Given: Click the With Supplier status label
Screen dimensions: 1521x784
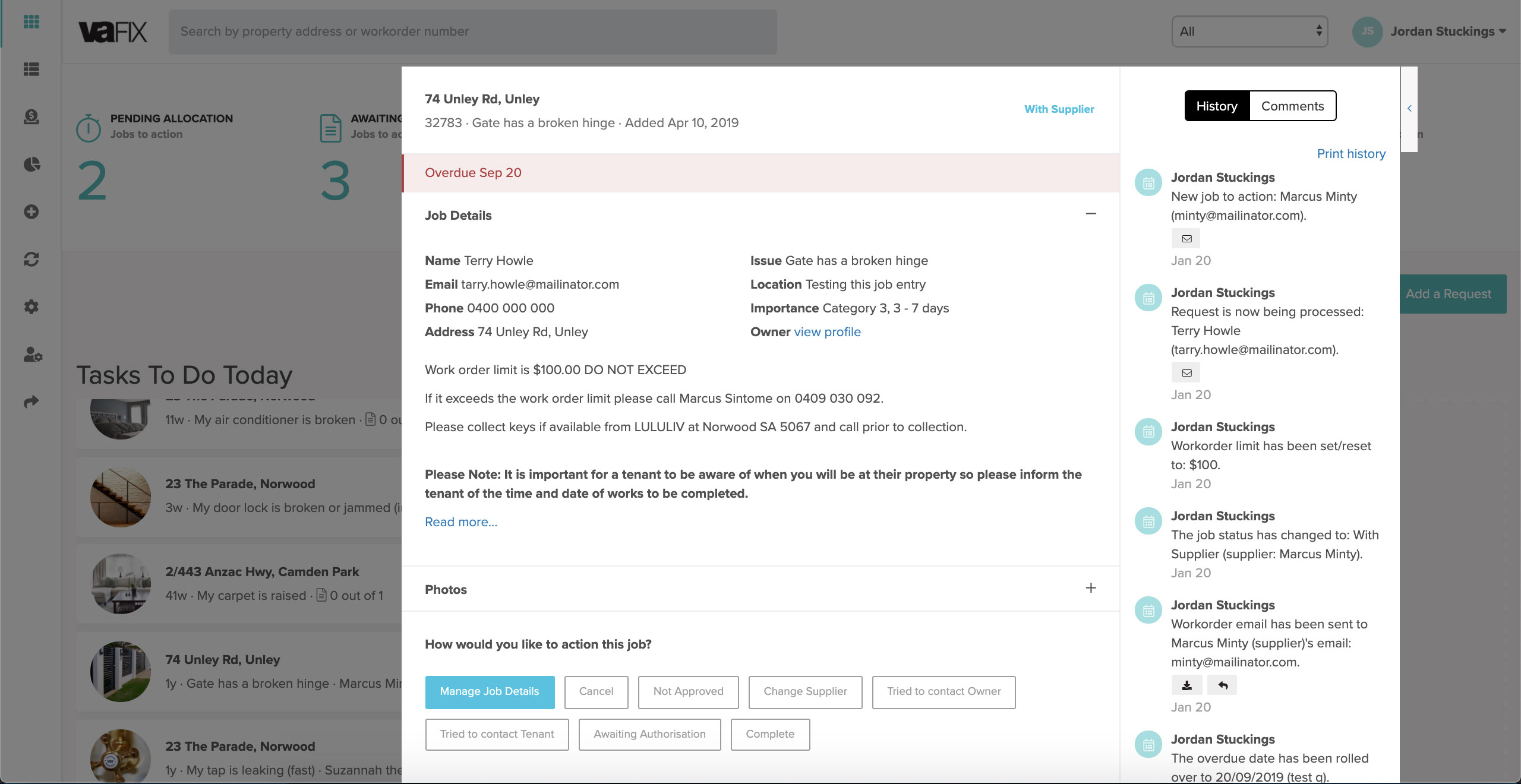Looking at the screenshot, I should point(1059,109).
